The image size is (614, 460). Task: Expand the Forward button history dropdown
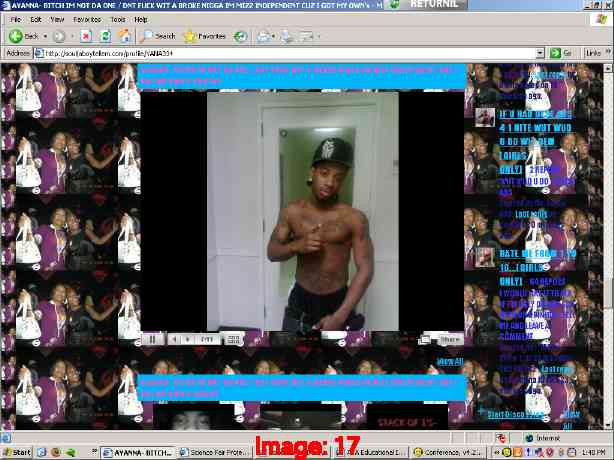(72, 36)
